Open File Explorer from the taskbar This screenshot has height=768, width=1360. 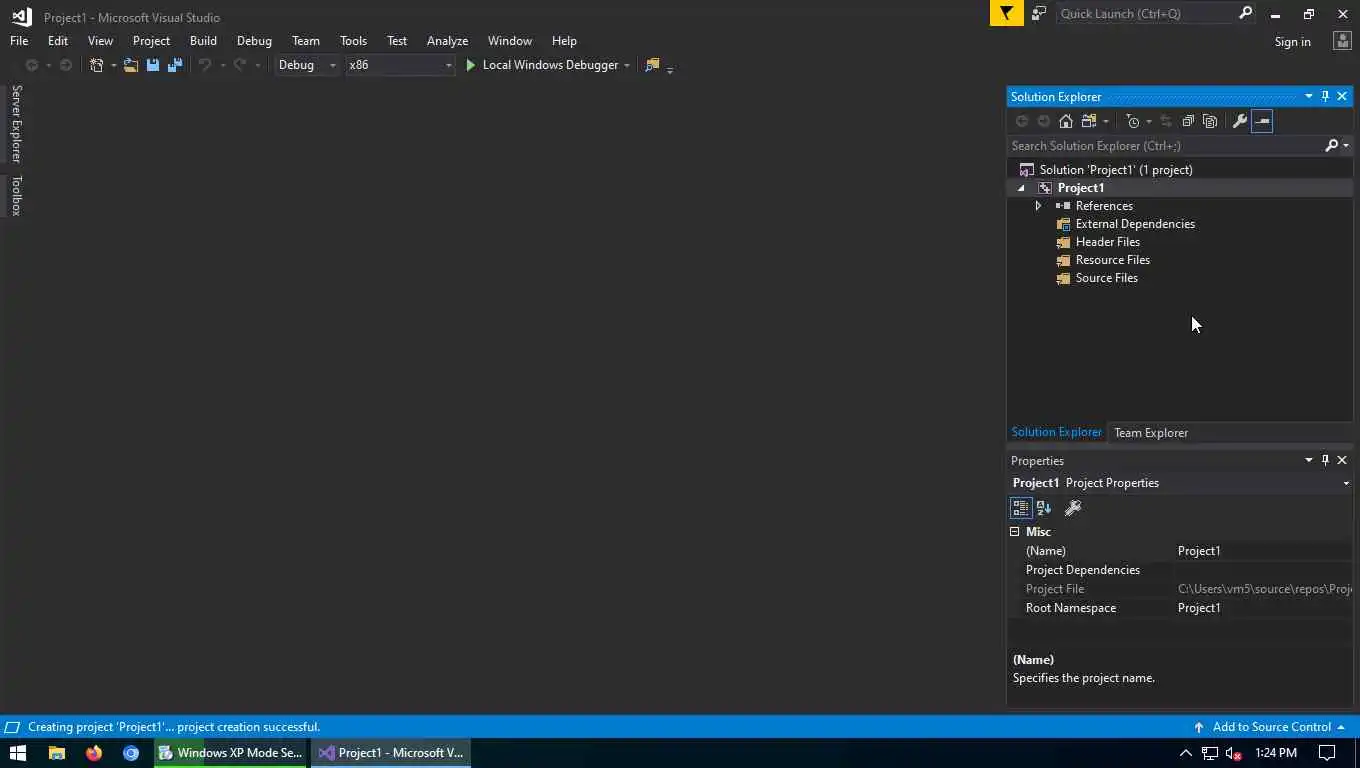coord(57,753)
